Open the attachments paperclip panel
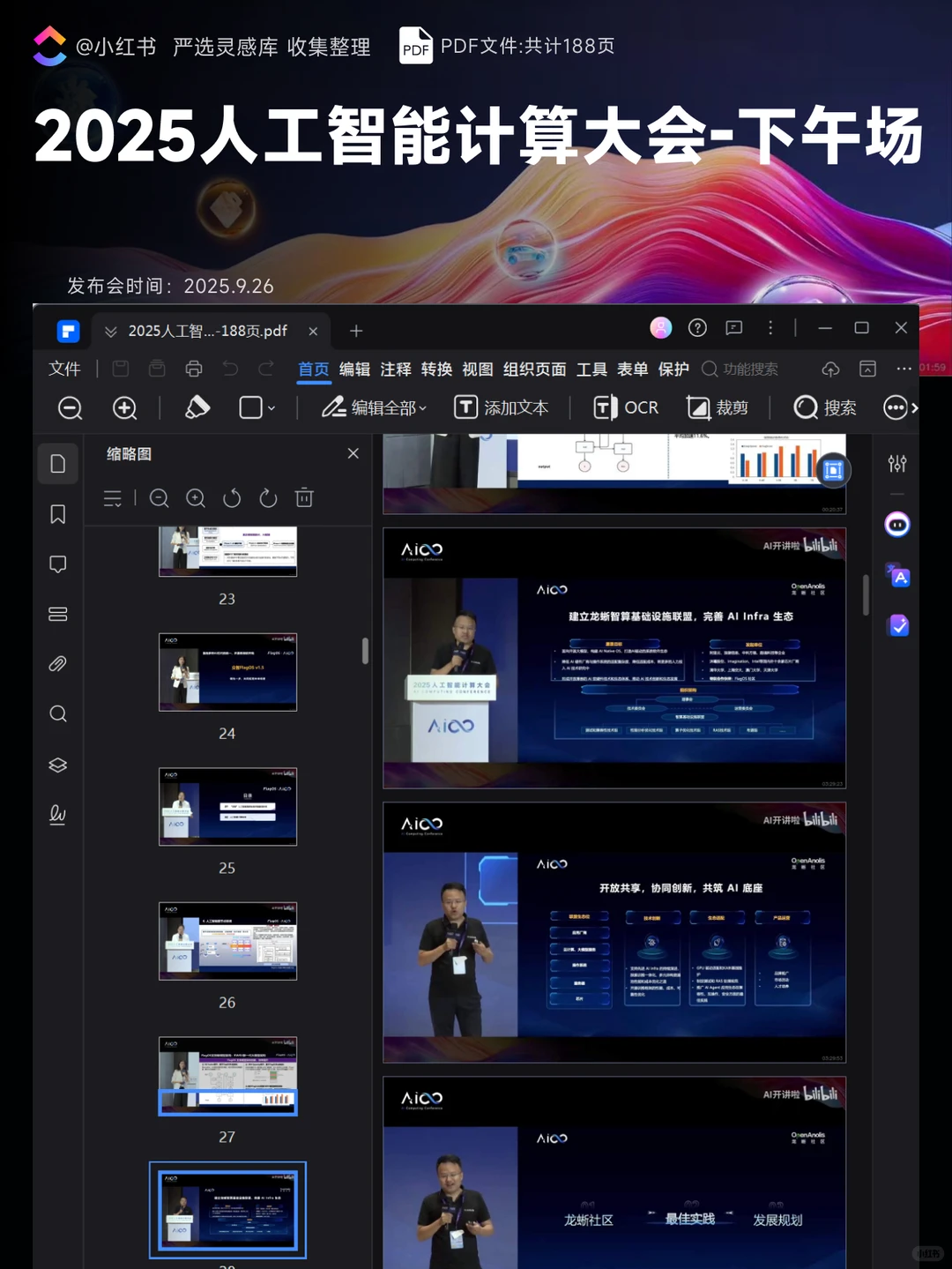This screenshot has width=952, height=1269. click(x=58, y=664)
